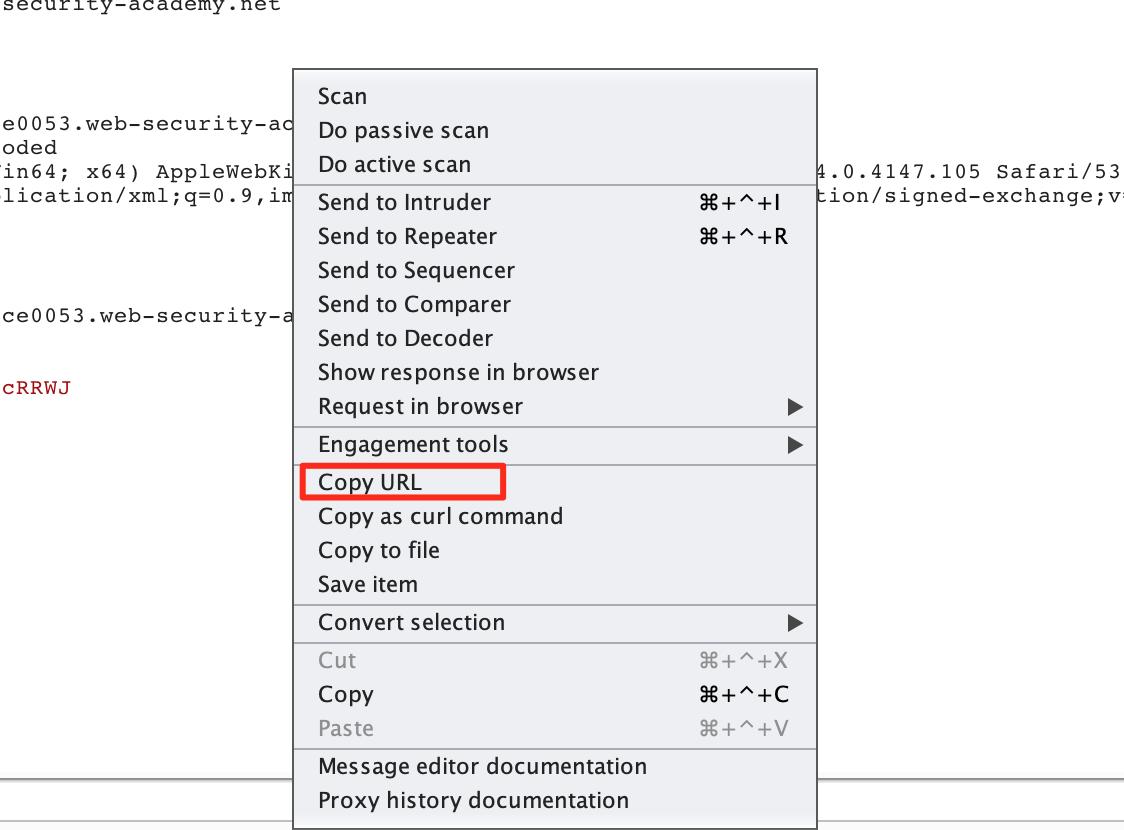The image size is (1124, 830).
Task: Click the Copy menu entry
Action: coord(346,695)
